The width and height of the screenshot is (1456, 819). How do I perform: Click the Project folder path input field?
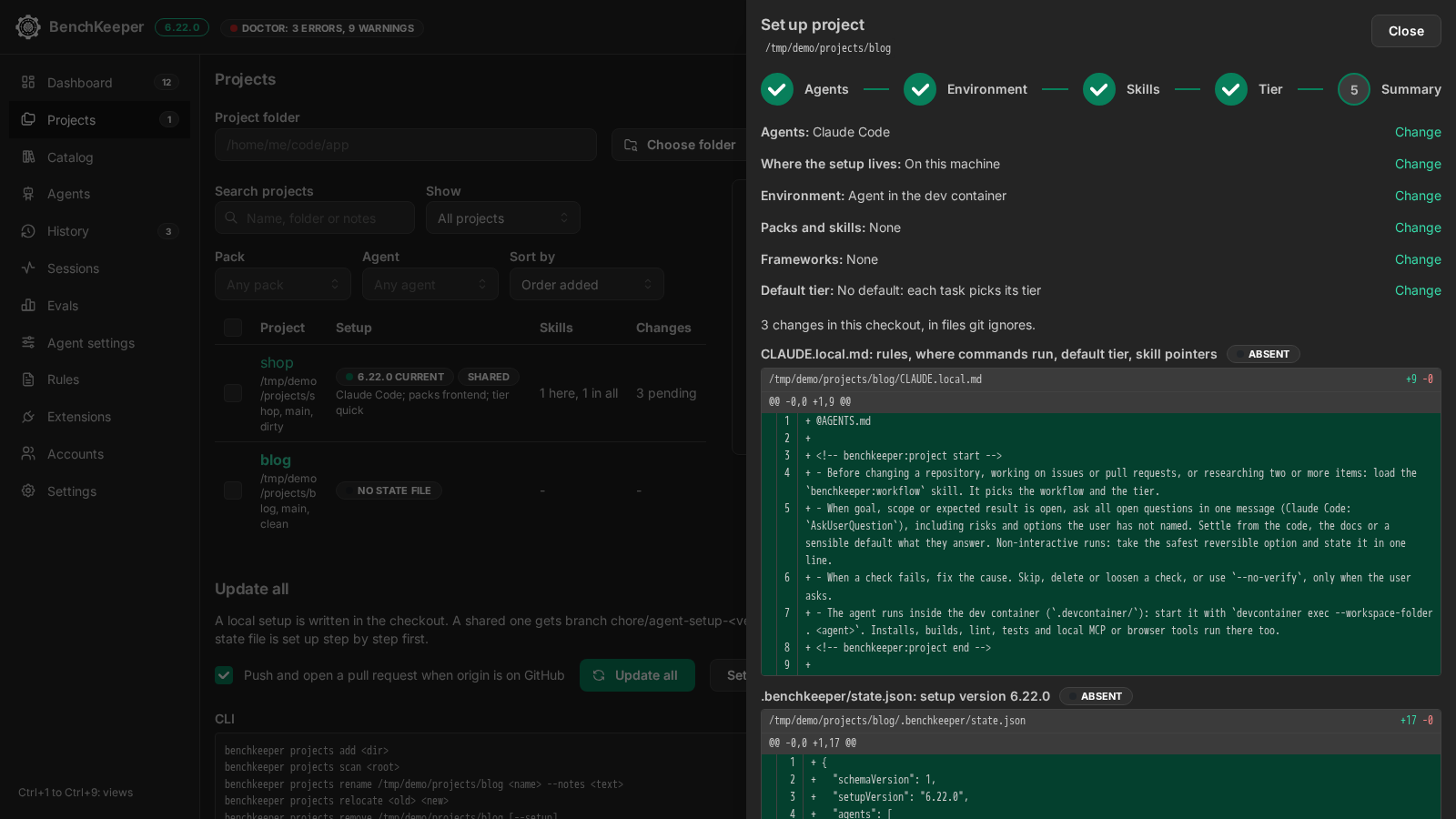(x=406, y=145)
